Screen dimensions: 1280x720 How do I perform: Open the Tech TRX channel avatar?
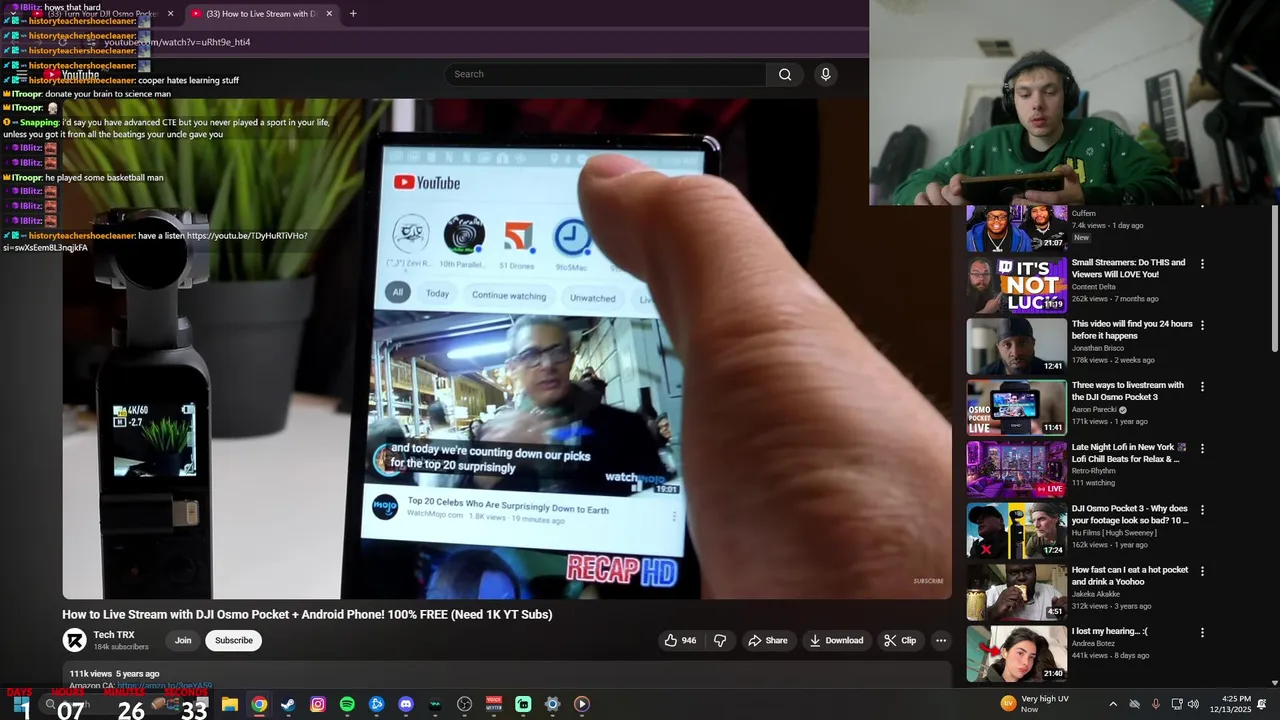coord(74,640)
